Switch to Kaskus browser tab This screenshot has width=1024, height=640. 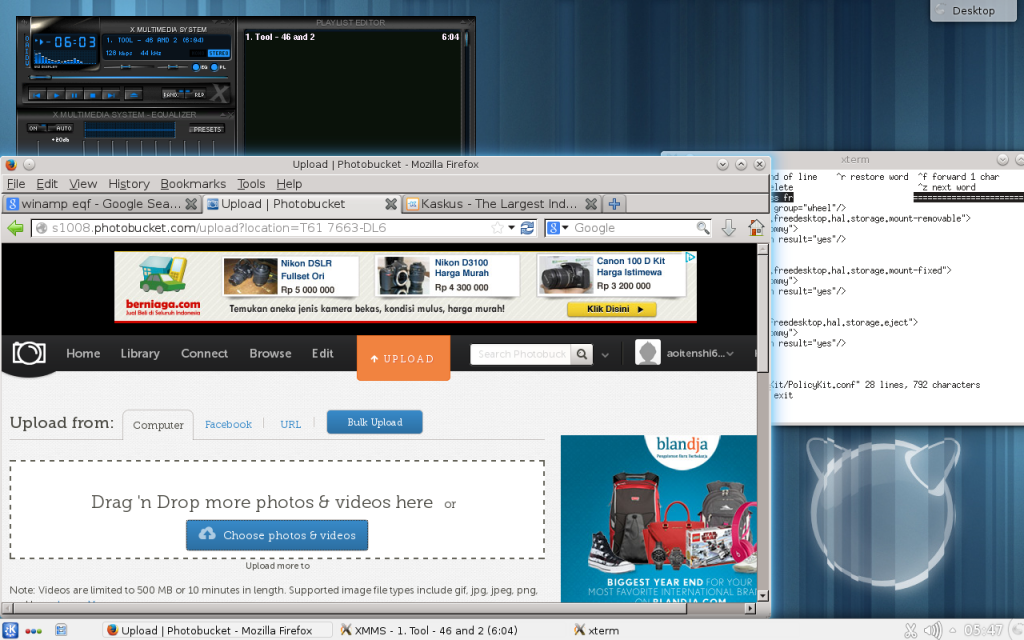coord(502,204)
